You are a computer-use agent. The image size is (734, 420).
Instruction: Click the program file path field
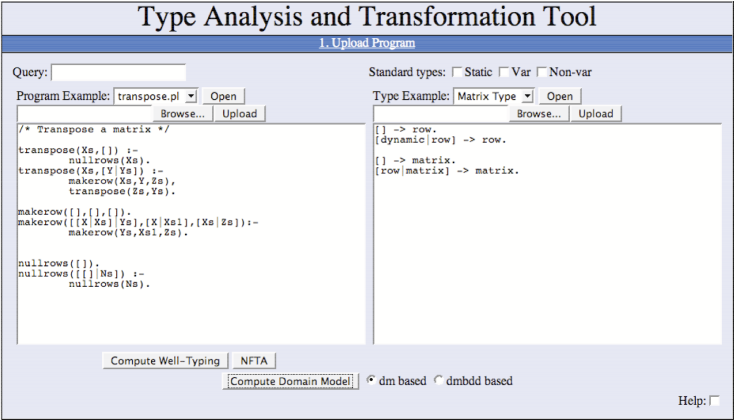pos(85,114)
